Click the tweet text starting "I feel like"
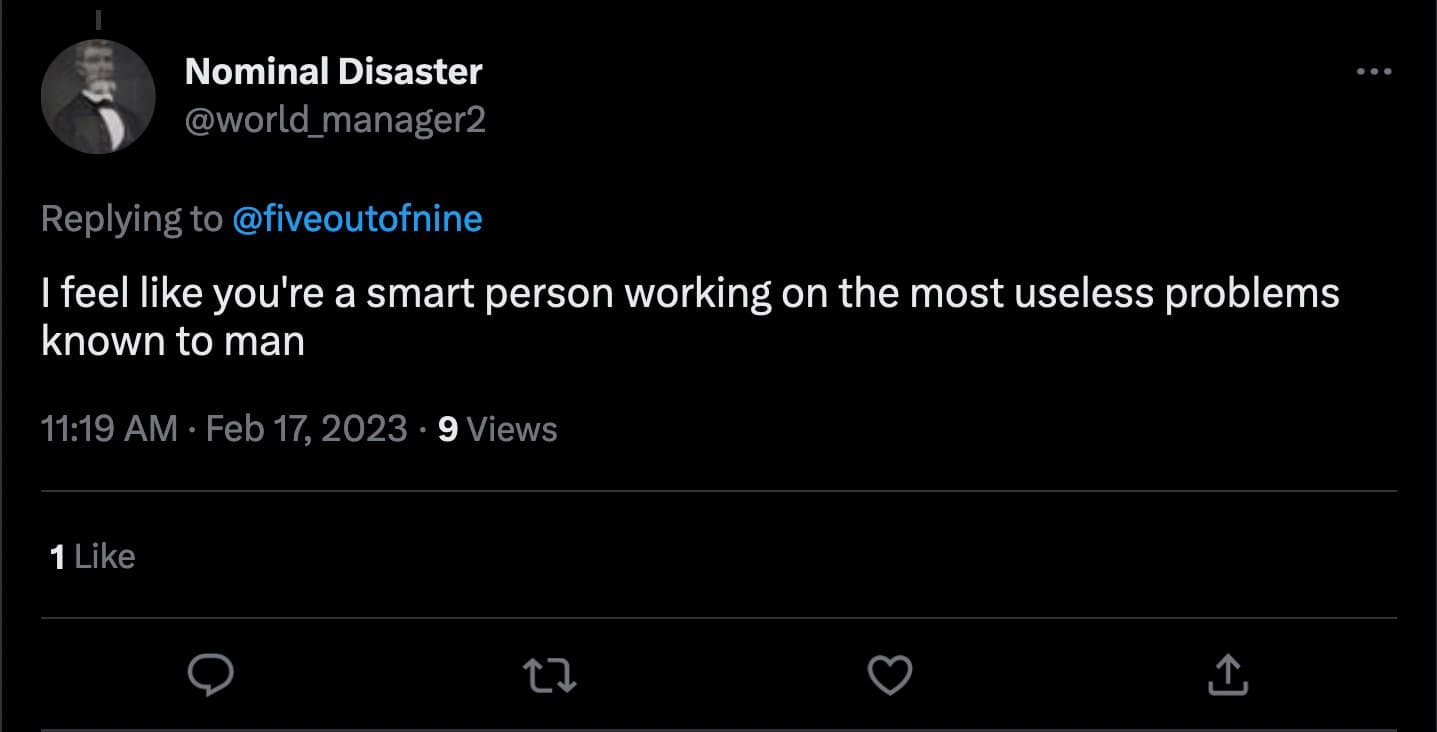Image resolution: width=1437 pixels, height=732 pixels. tap(690, 294)
